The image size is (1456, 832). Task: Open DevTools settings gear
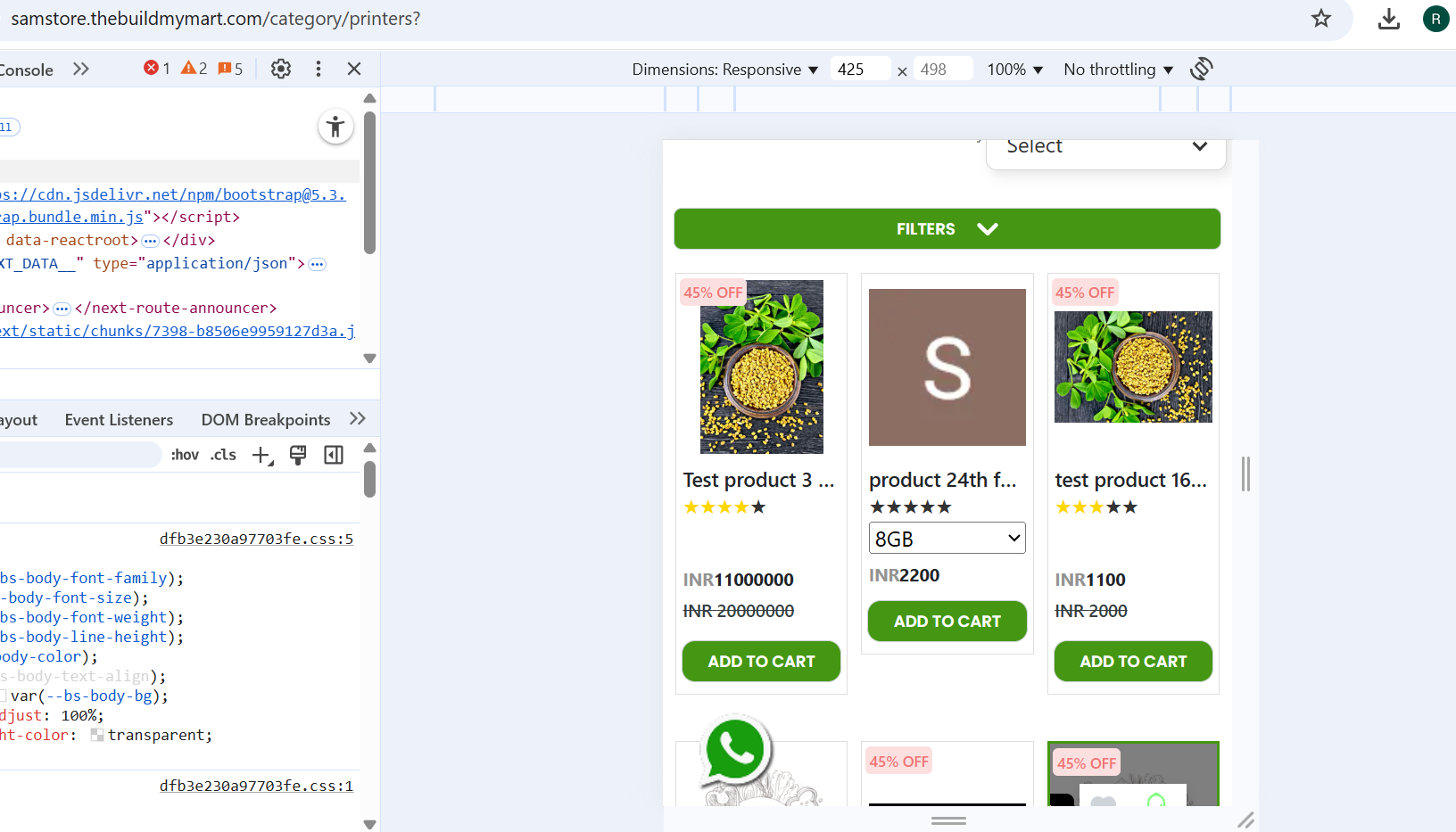[x=281, y=69]
